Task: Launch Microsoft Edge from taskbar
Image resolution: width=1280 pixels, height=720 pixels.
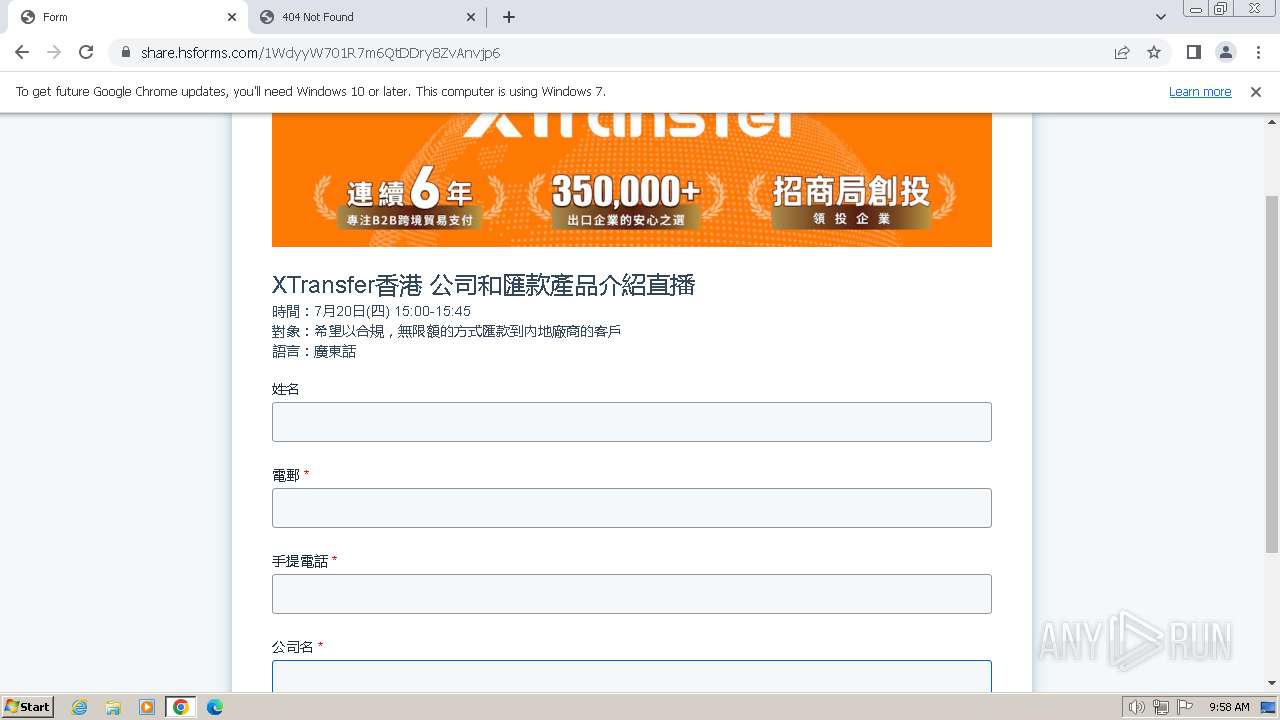Action: pyautogui.click(x=215, y=707)
